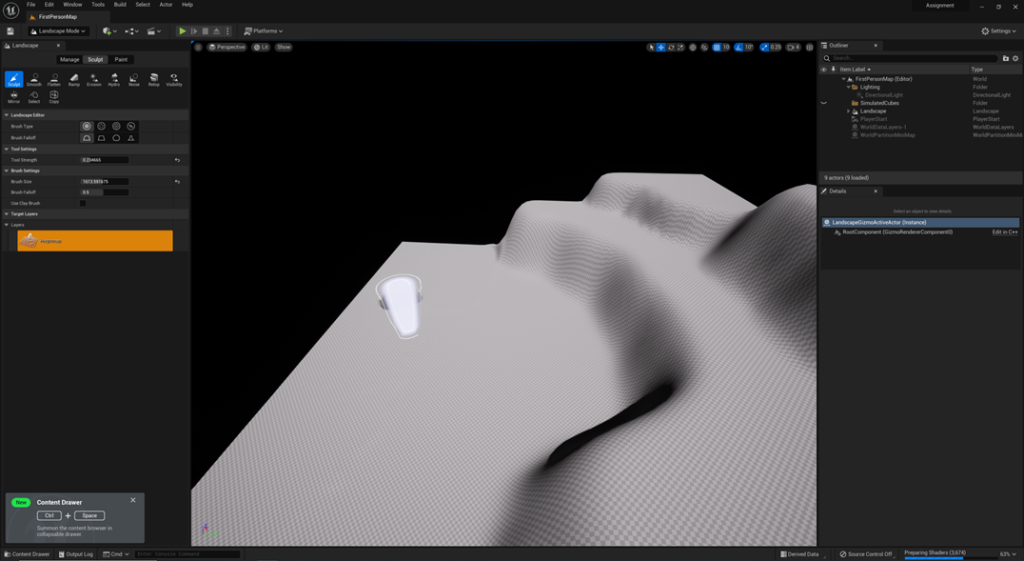Toggle grid snapping in viewport toolbar

click(x=717, y=47)
